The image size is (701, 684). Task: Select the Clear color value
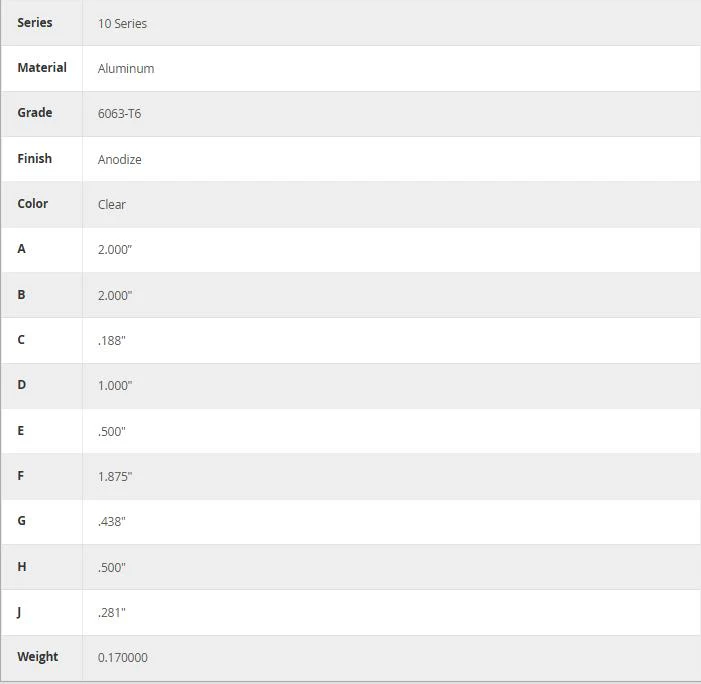coord(112,204)
